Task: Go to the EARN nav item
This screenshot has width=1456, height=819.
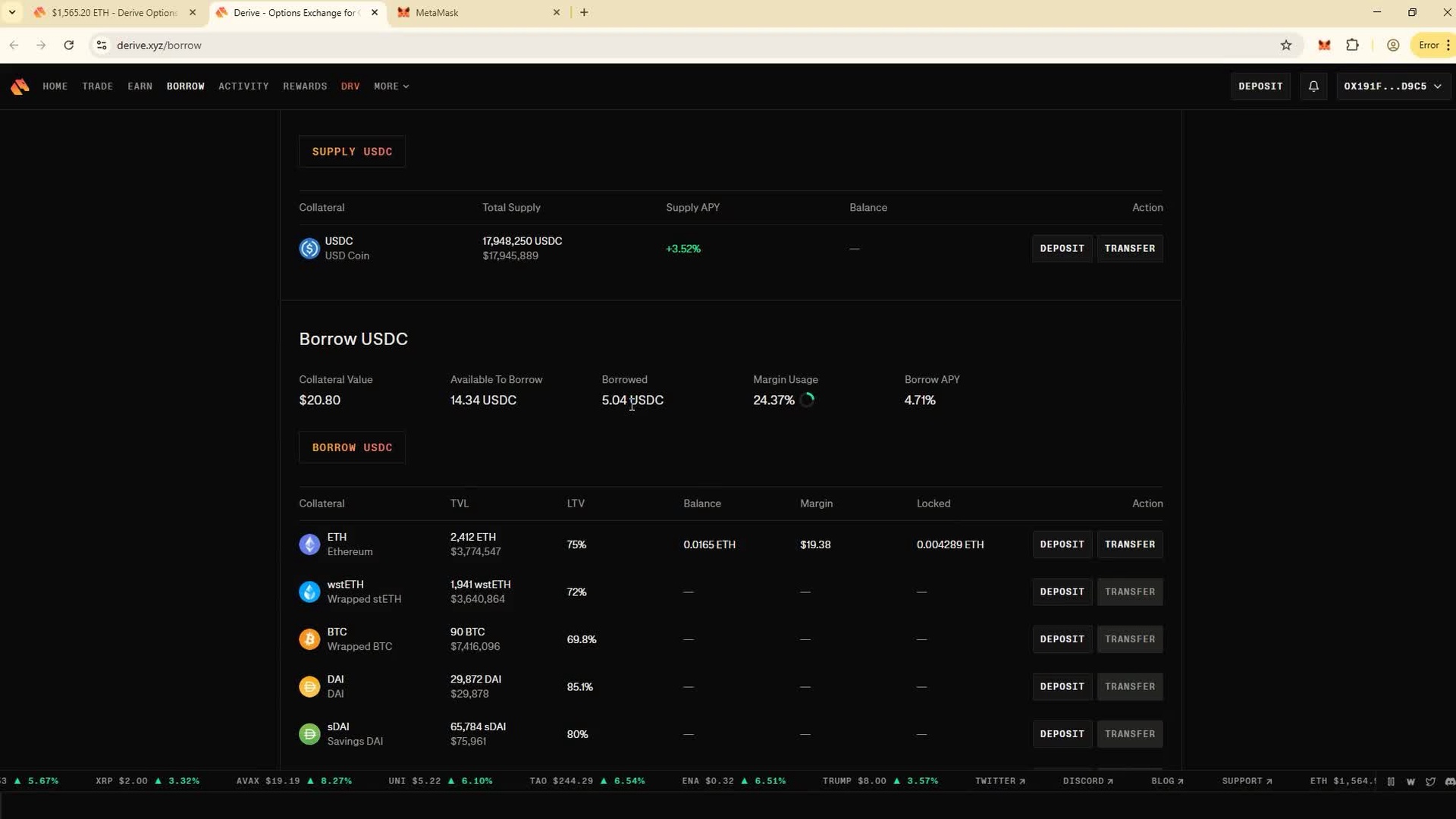Action: click(140, 86)
